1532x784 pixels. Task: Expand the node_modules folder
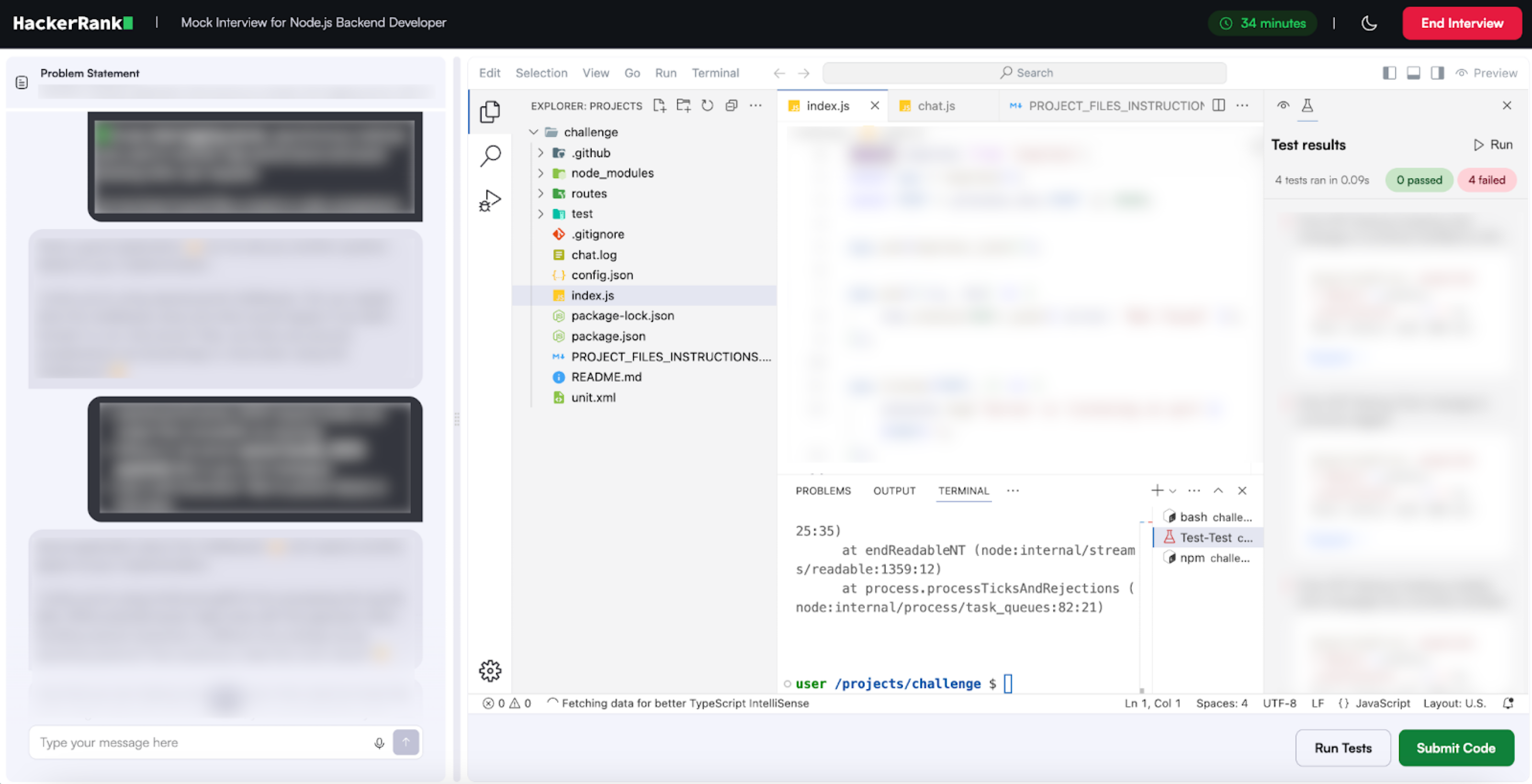coord(541,173)
